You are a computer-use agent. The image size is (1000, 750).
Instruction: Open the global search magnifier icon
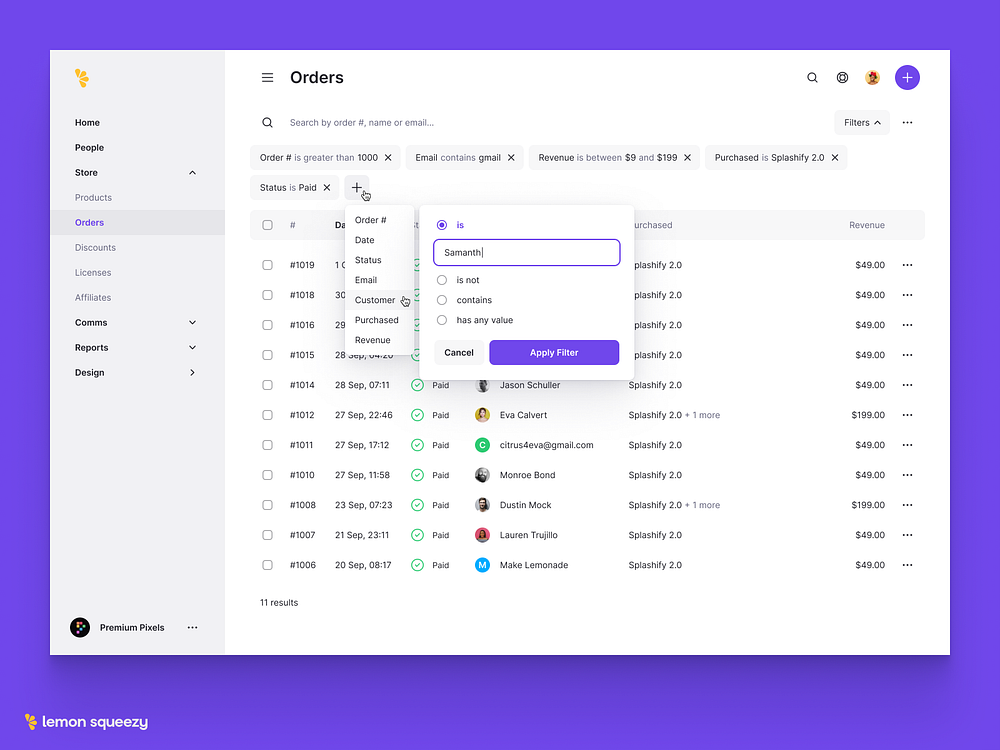(x=812, y=77)
